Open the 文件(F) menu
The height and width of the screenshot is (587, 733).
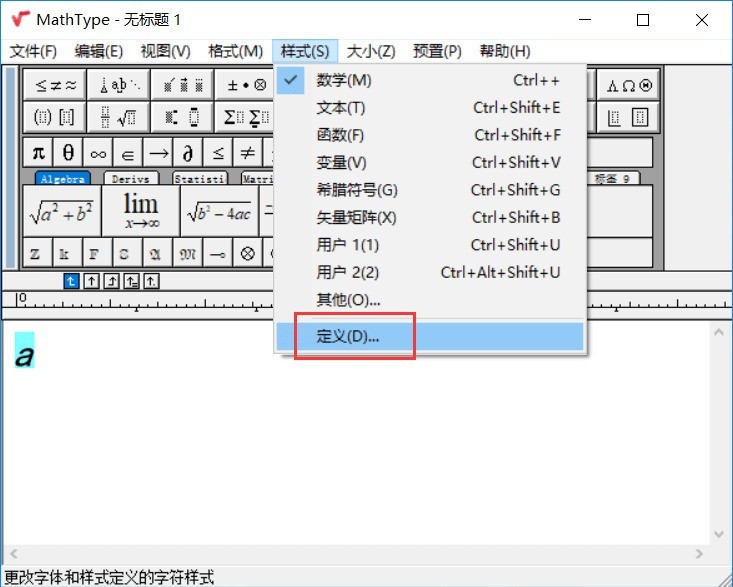[x=33, y=51]
